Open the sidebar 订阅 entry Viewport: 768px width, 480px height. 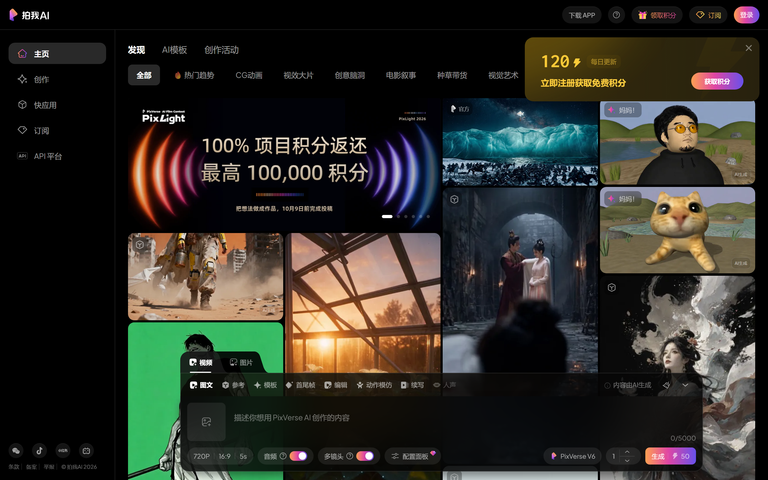(57, 130)
